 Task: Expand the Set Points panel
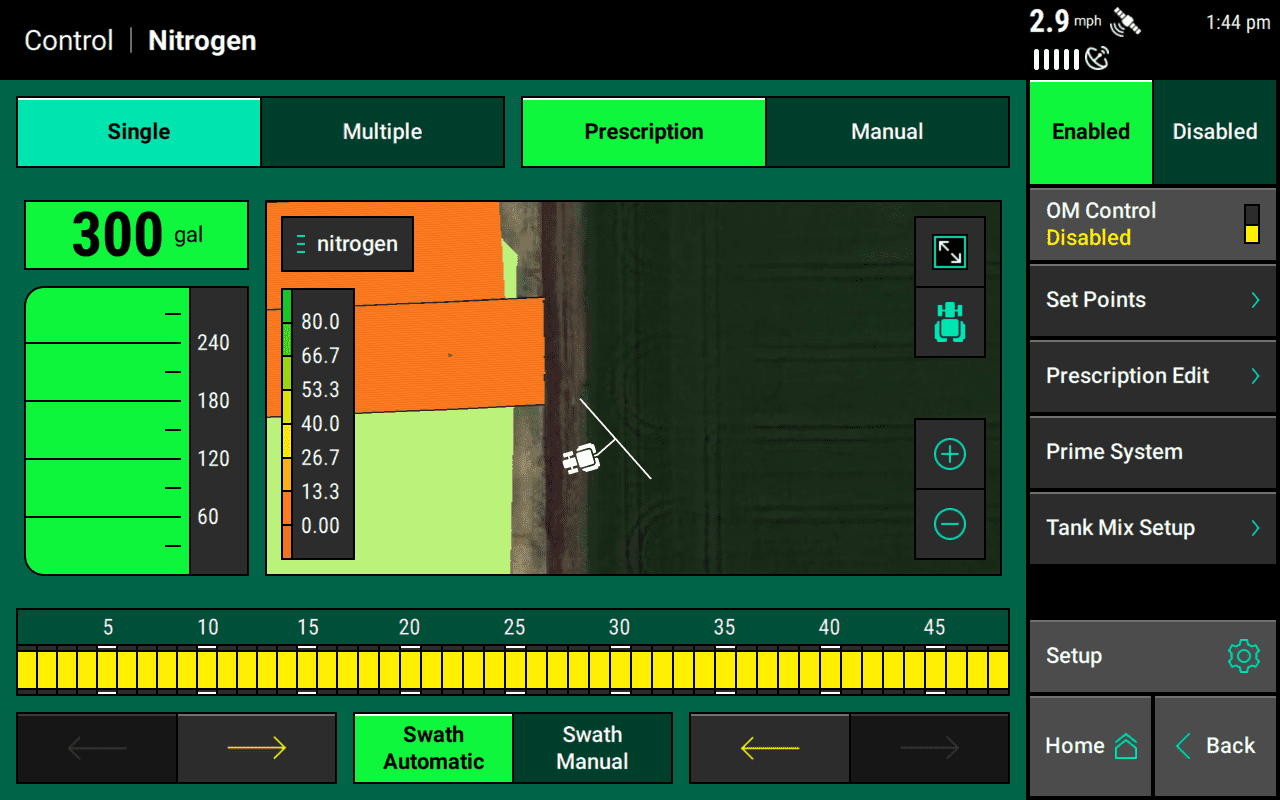[x=1151, y=299]
